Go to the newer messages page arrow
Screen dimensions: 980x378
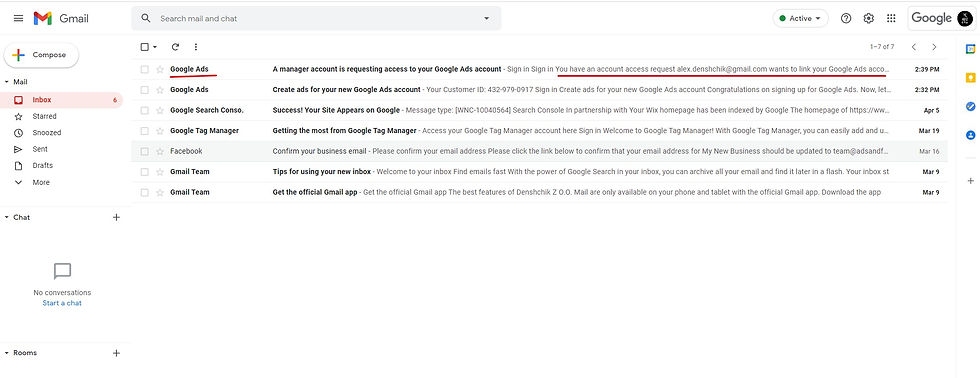coord(914,47)
